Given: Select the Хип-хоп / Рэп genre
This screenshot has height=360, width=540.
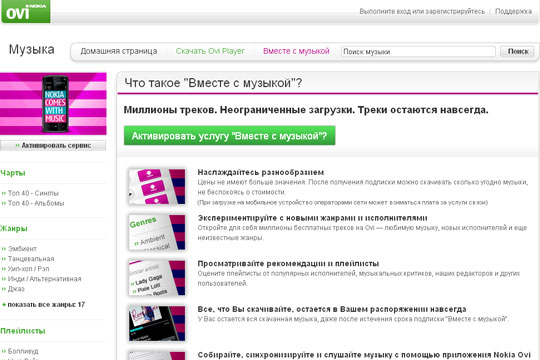Looking at the screenshot, I should click(x=28, y=269).
